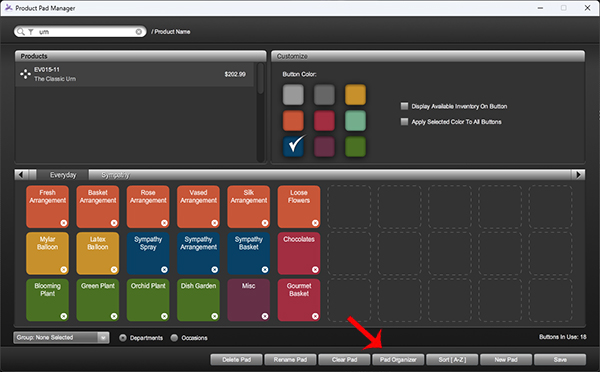Viewport: 600px width, 372px height.
Task: Pick the mint green button color
Action: pos(355,121)
